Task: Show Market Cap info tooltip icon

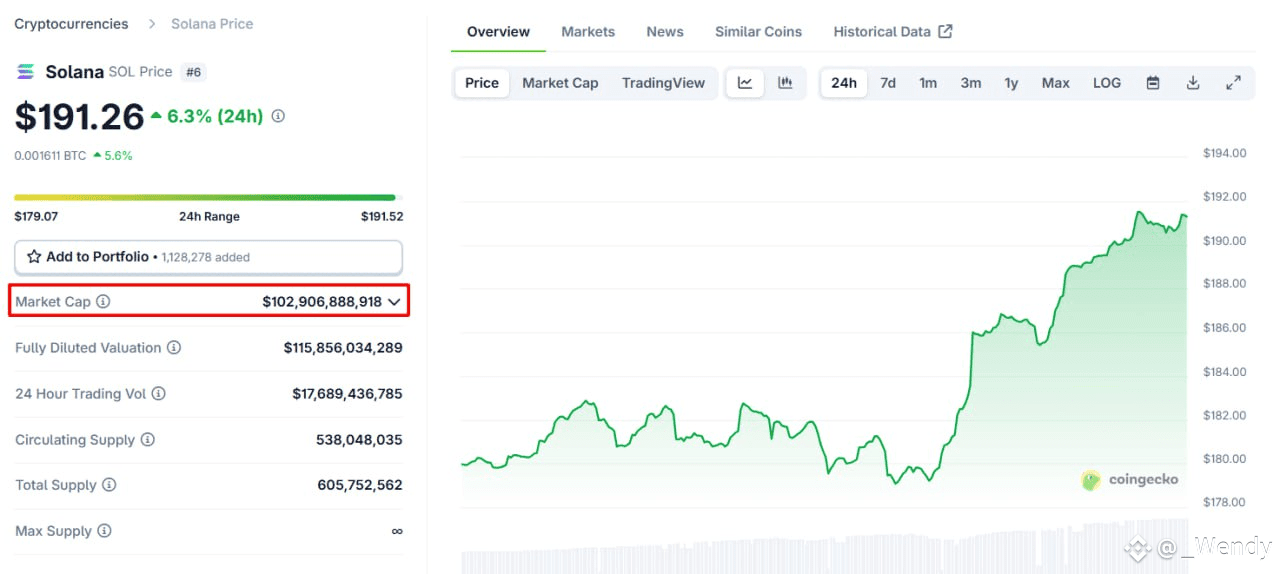Action: (x=103, y=301)
